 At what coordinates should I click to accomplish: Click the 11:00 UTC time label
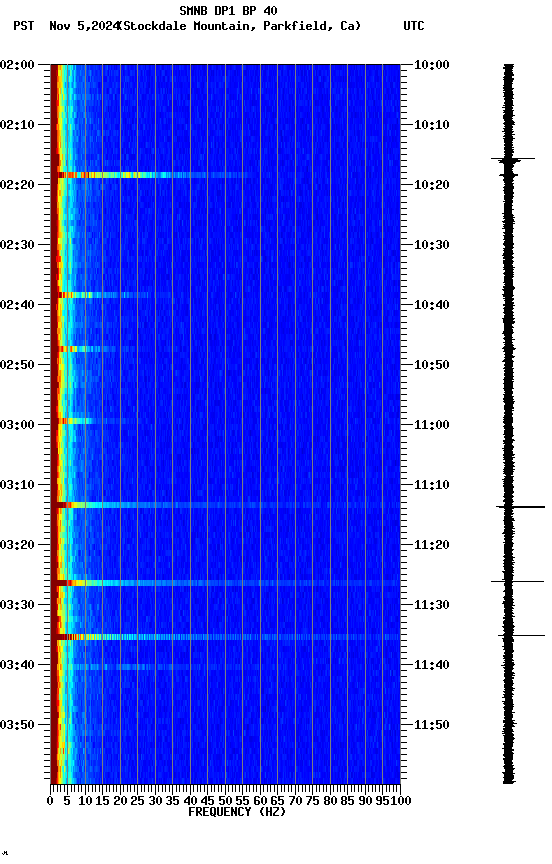coord(432,425)
